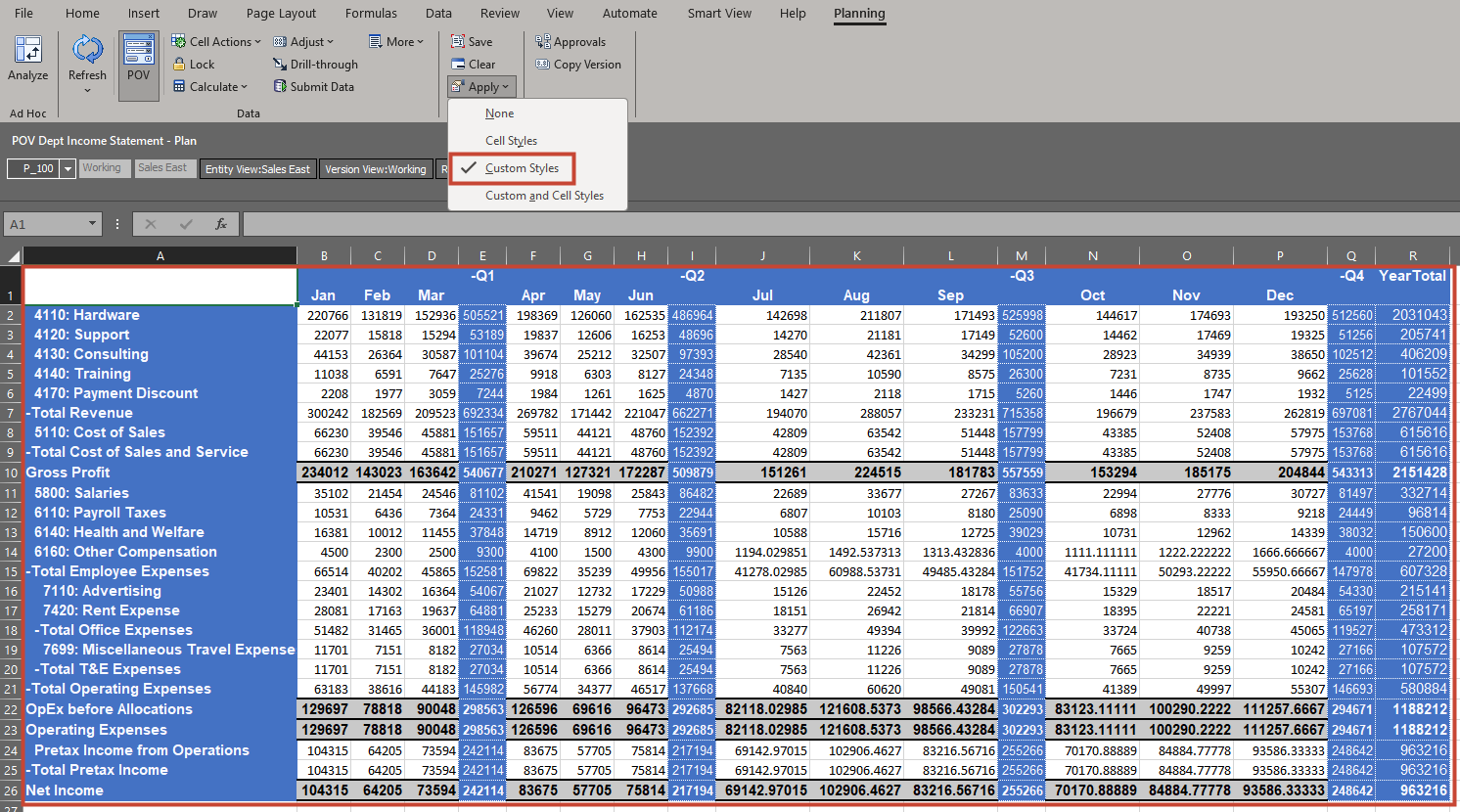Open the File tab
The width and height of the screenshot is (1460, 812).
click(x=23, y=13)
